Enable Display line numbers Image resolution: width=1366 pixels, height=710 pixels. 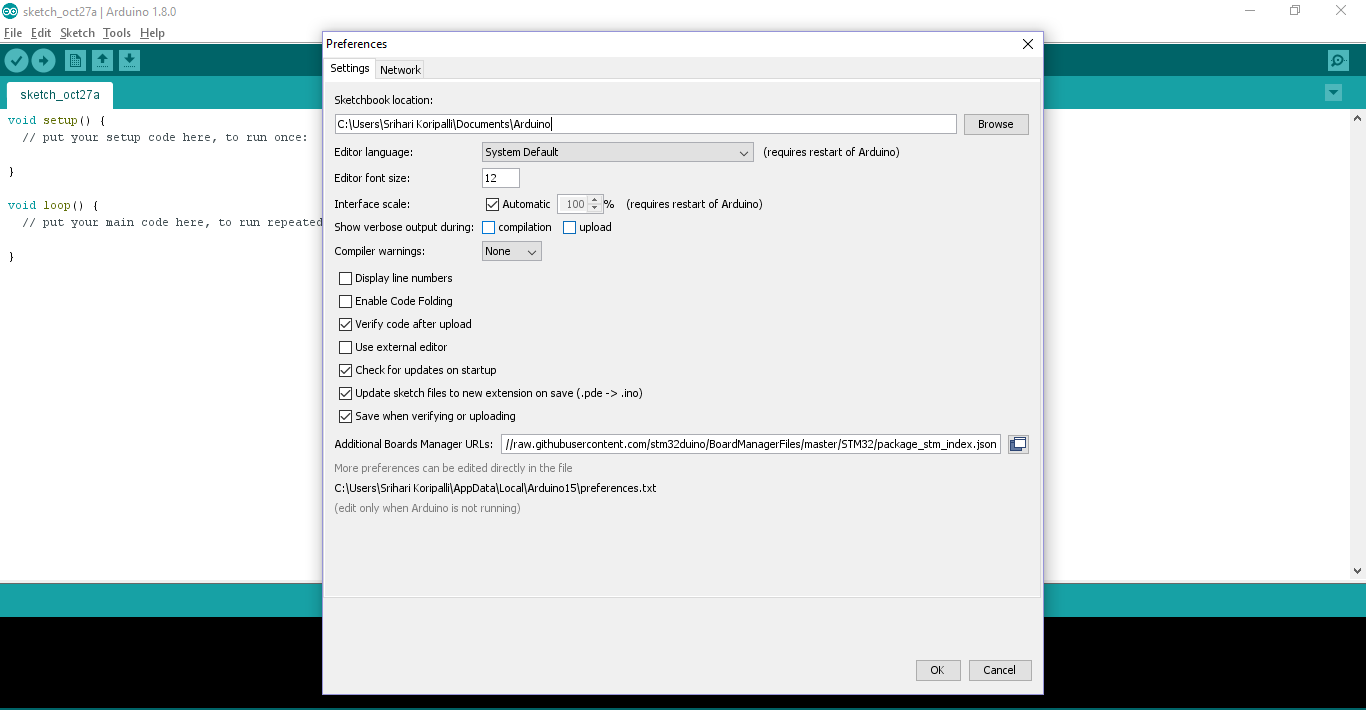coord(345,278)
